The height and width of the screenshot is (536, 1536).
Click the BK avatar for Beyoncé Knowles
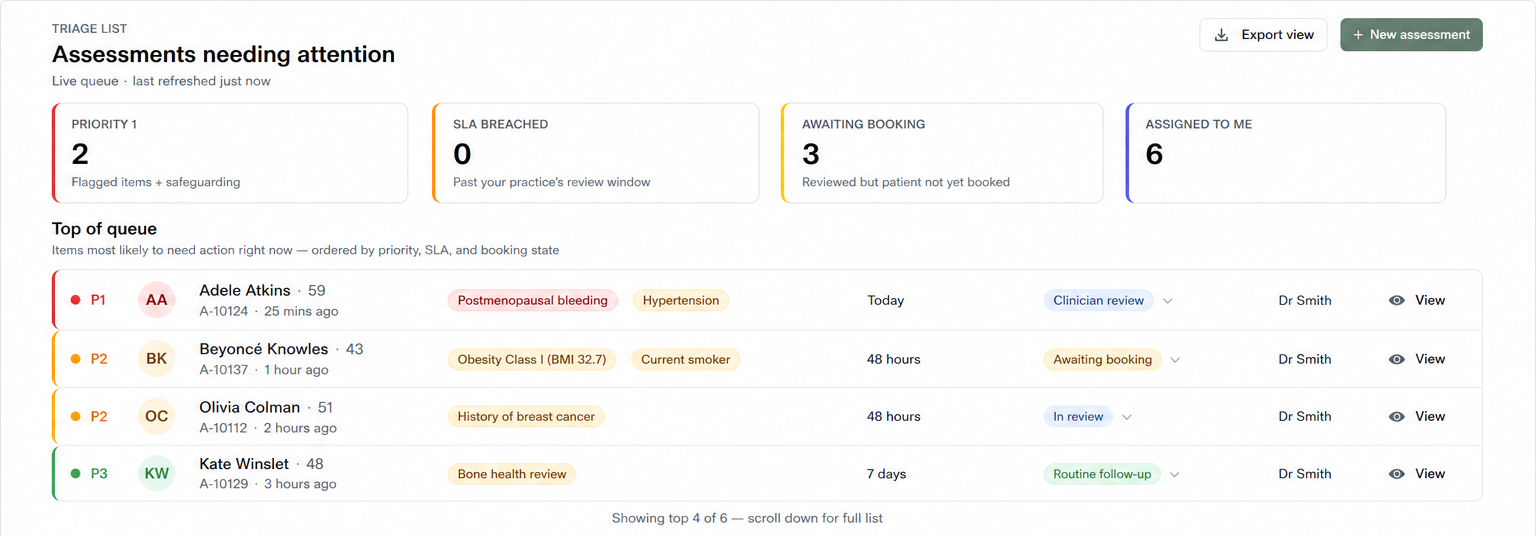pyautogui.click(x=157, y=359)
